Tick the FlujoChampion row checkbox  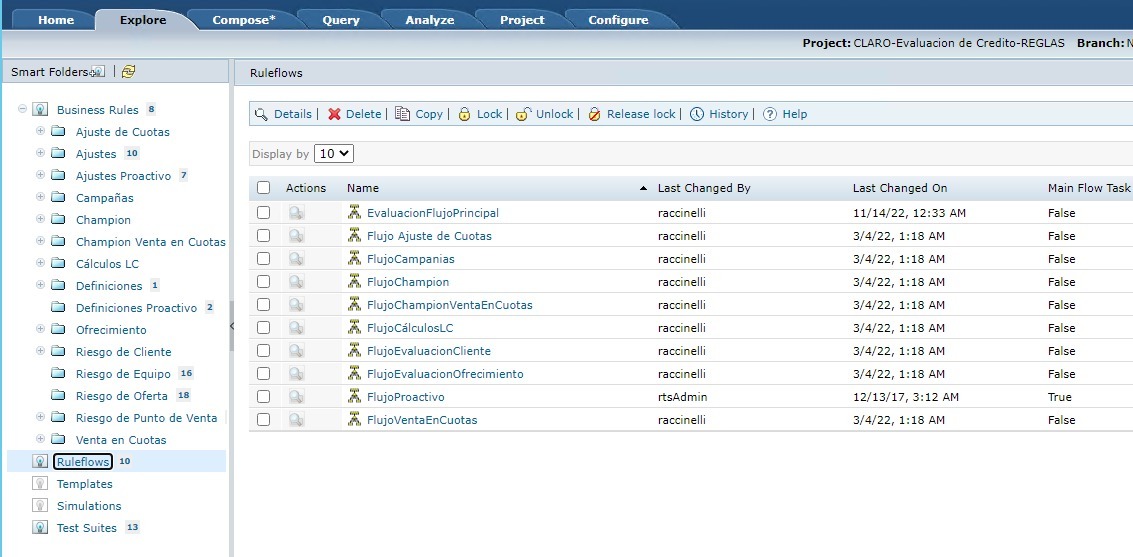pos(263,282)
